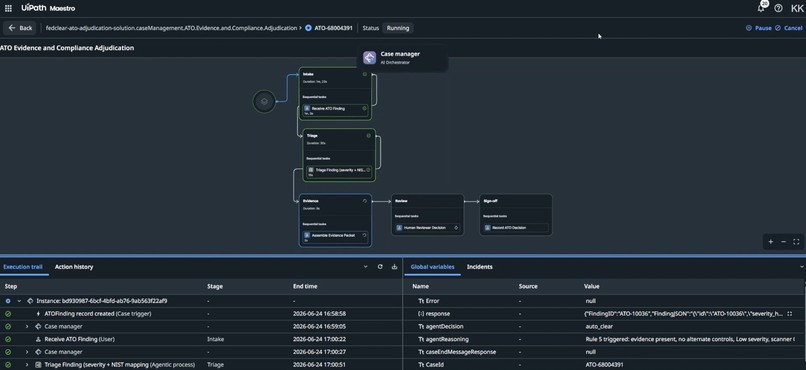Select the Error variable name
This screenshot has width=806, height=370.
point(432,301)
